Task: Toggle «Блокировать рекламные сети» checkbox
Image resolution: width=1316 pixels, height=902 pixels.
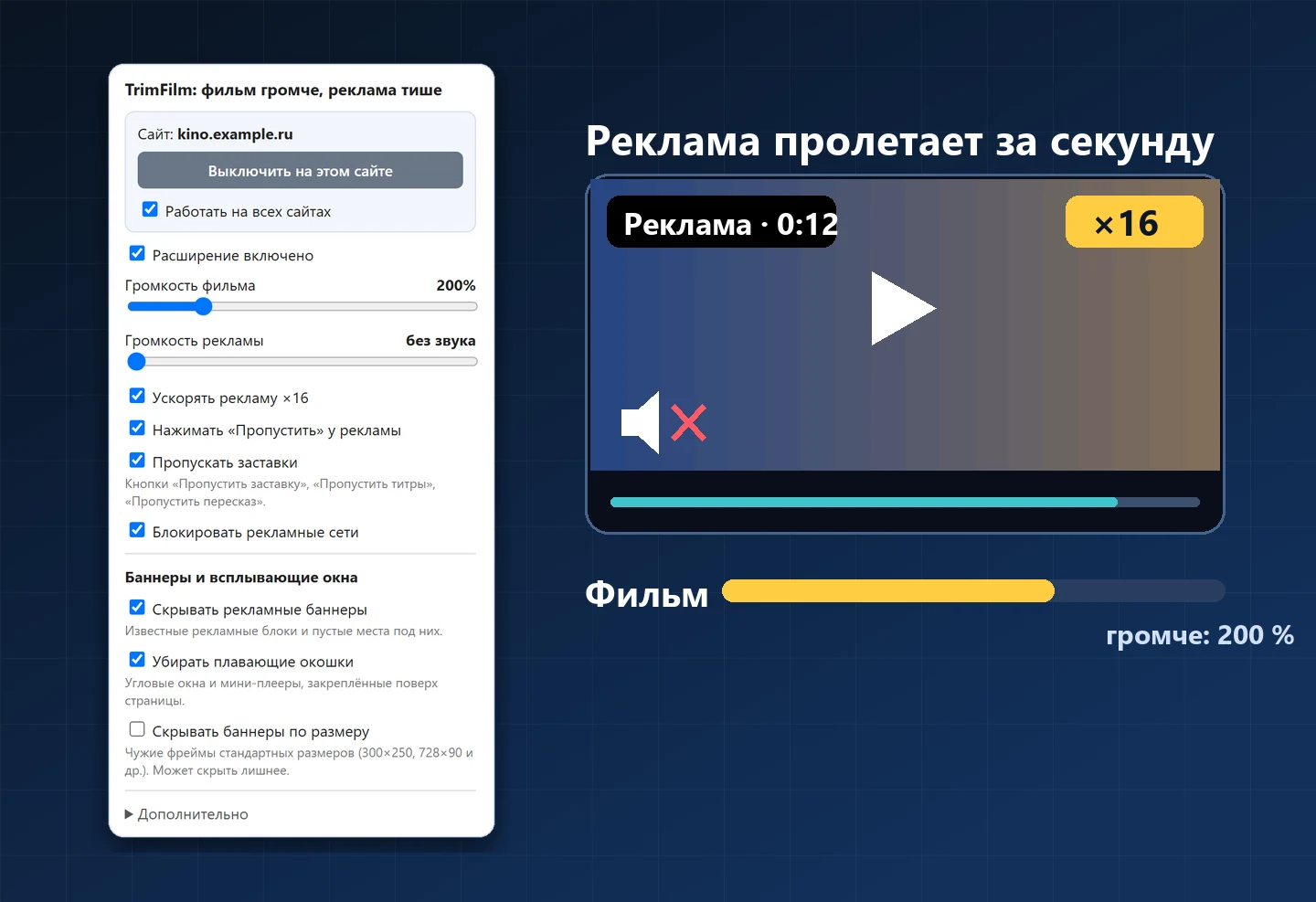Action: [x=137, y=531]
